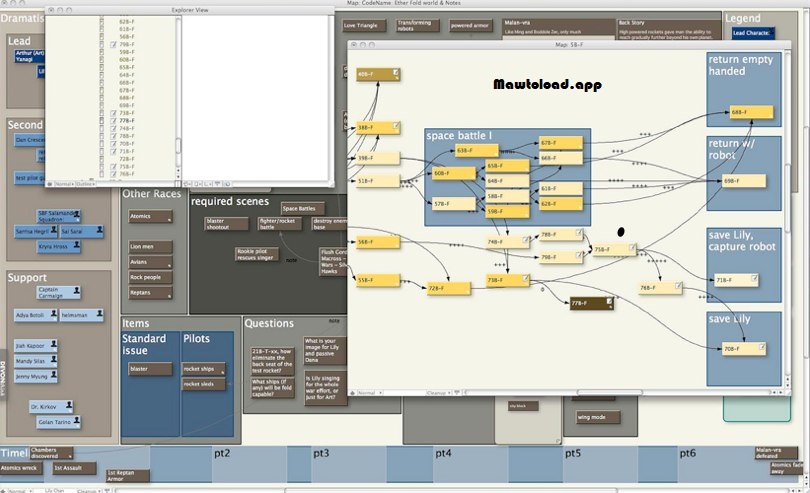This screenshot has width=810, height=493.
Task: Open the Cleanup dropdown in Map 5B-F window
Action: tap(438, 393)
